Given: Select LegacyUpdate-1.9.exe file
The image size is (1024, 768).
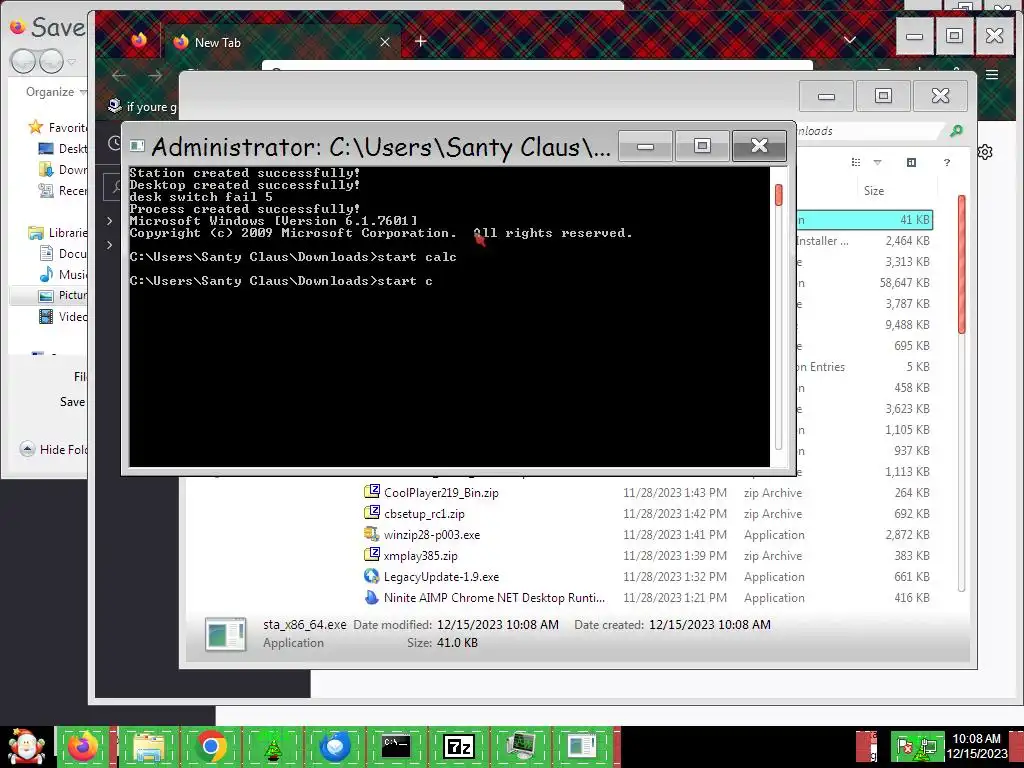Looking at the screenshot, I should (441, 577).
